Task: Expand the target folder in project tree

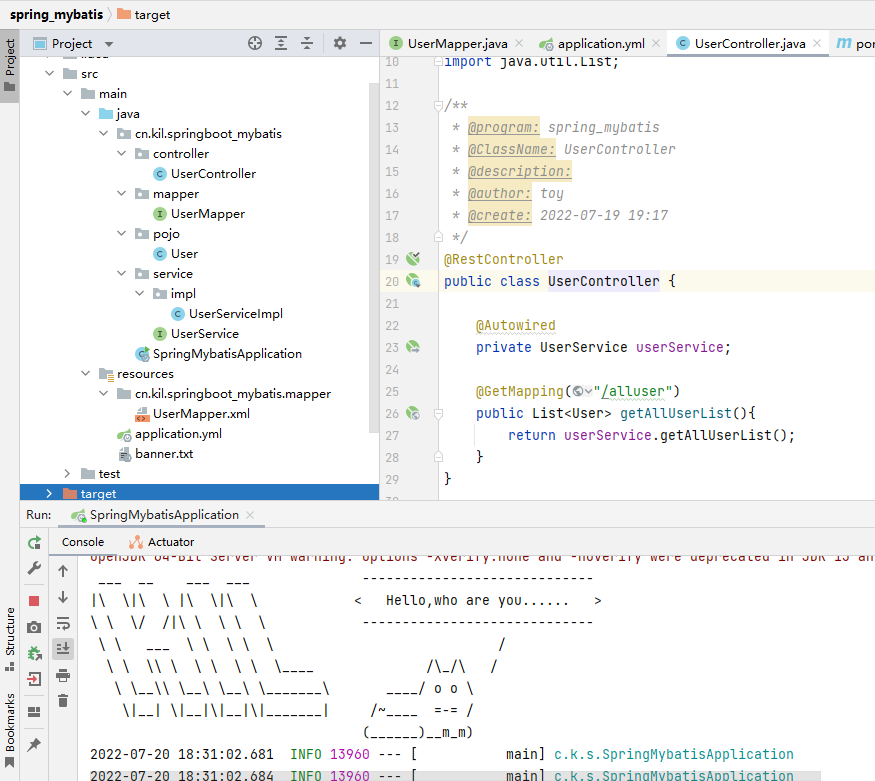Action: coord(49,494)
